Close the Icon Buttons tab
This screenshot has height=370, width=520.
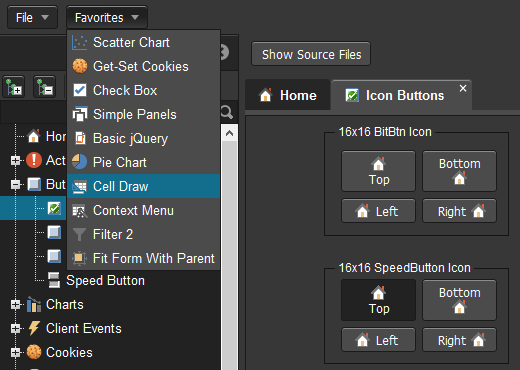[x=463, y=89]
